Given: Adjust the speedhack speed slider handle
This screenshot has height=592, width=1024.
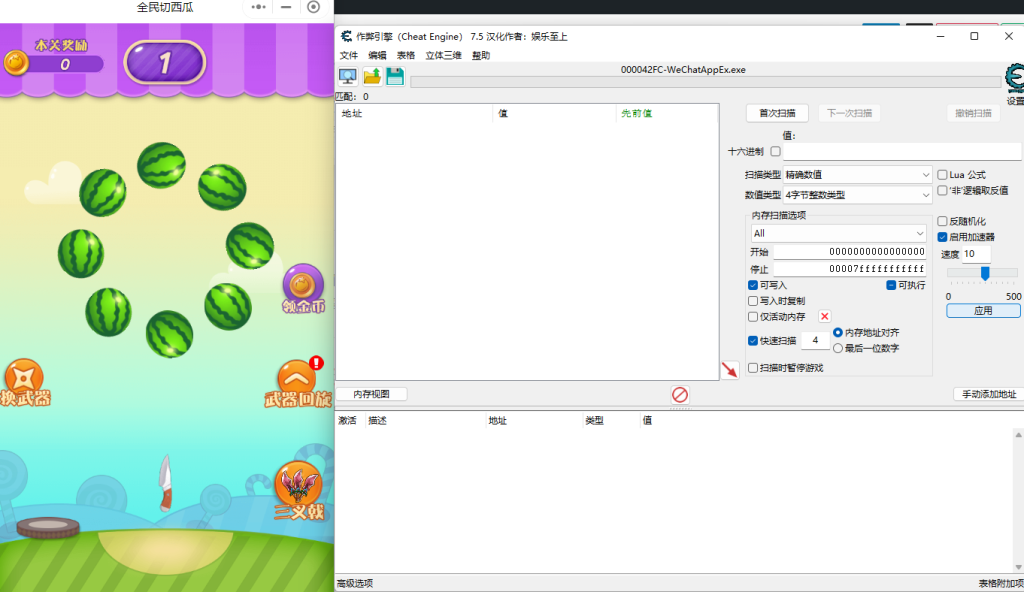Looking at the screenshot, I should pos(985,272).
